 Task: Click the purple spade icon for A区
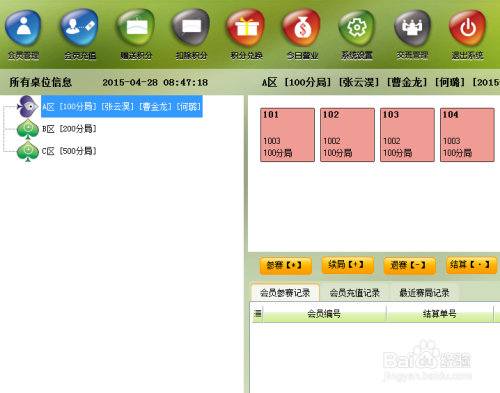(28, 106)
